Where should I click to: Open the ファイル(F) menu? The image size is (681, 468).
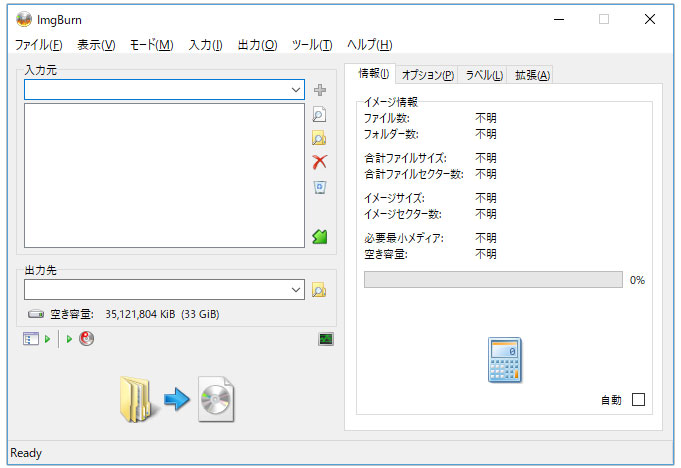pos(39,45)
